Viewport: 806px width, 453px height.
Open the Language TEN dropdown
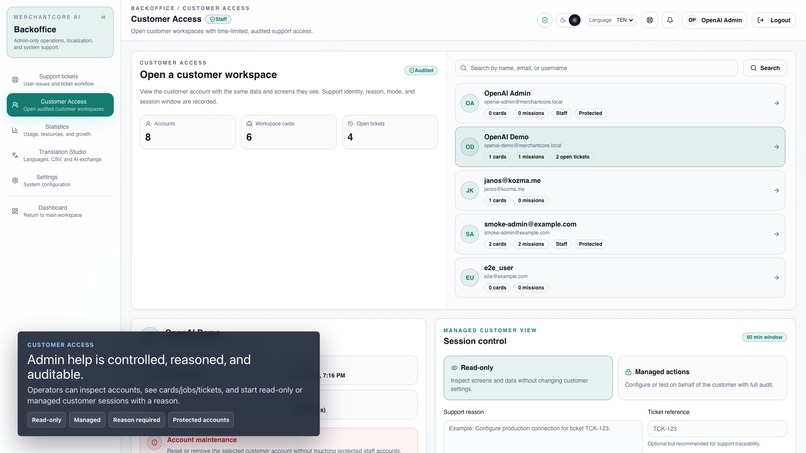611,20
